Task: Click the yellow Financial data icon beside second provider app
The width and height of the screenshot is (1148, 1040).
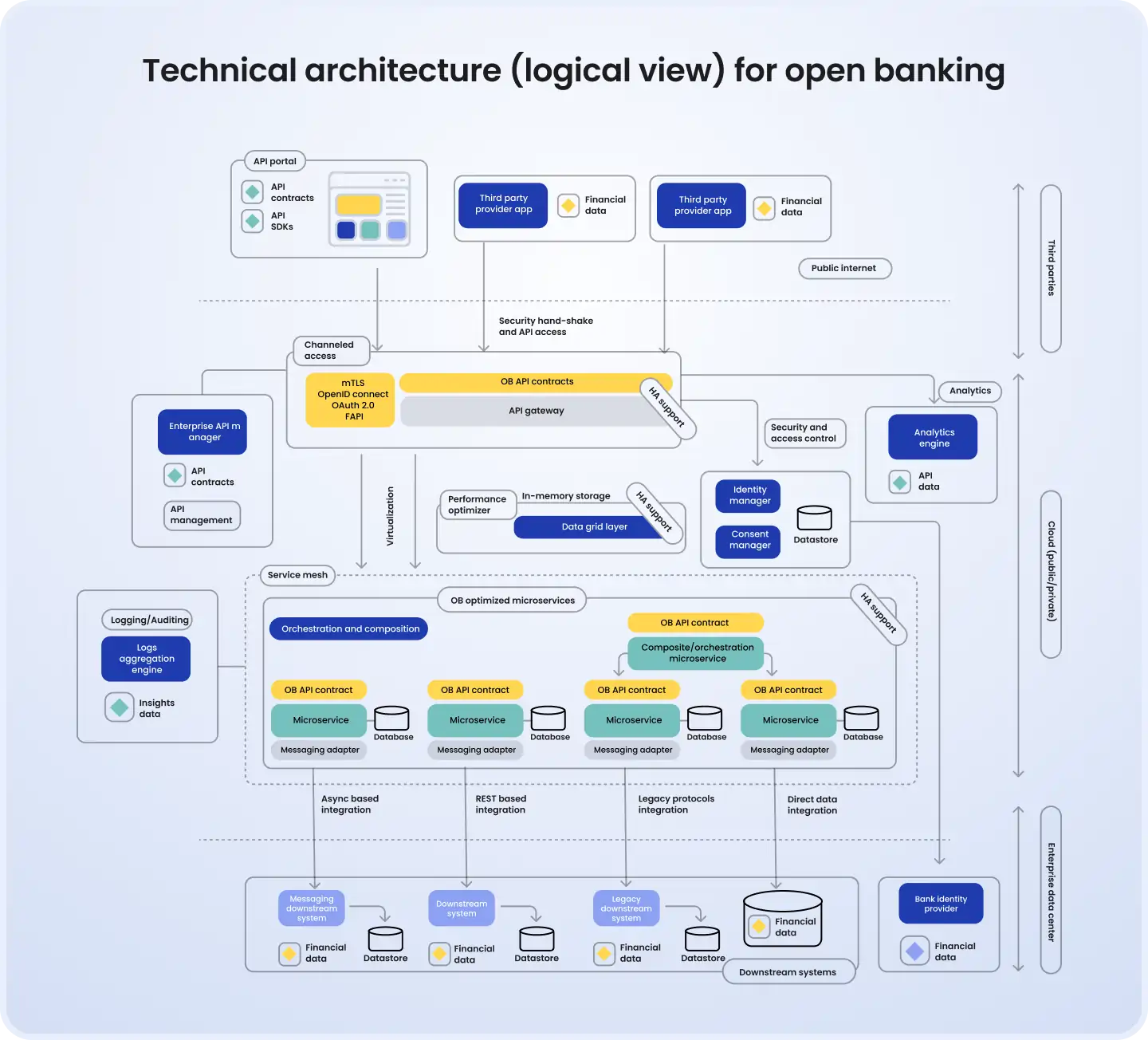Action: (x=764, y=208)
